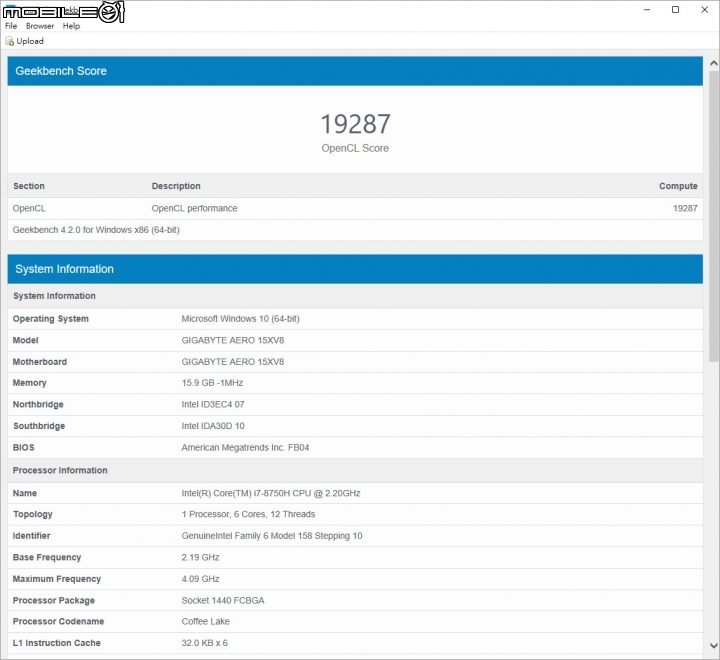Click the 19287 compute table value
This screenshot has width=720, height=660.
[x=685, y=209]
